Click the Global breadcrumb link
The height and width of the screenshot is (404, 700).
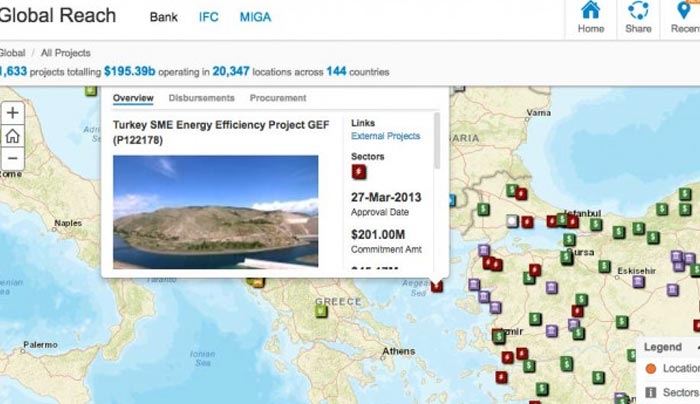(12, 53)
